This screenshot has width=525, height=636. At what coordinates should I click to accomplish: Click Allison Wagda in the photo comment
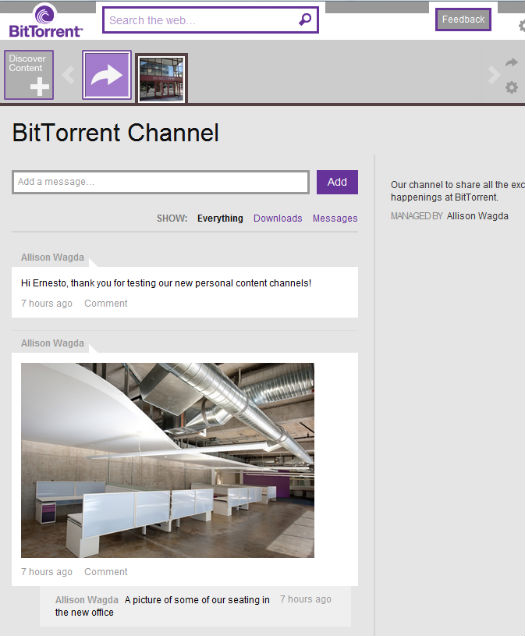pos(87,599)
